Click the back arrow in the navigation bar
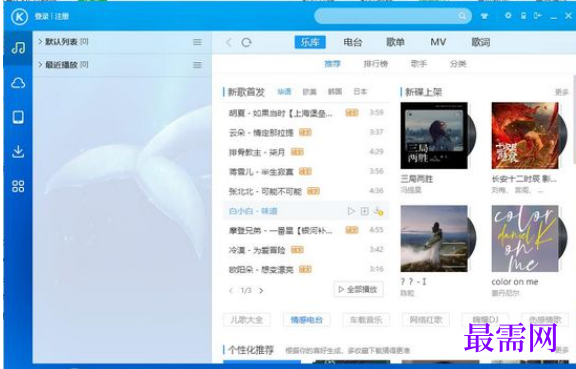This screenshot has height=369, width=576. [x=229, y=42]
